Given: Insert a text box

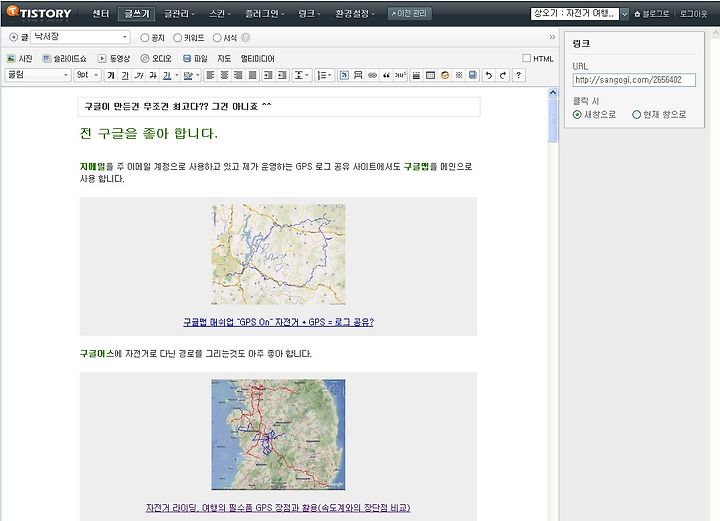Looking at the screenshot, I should (x=344, y=75).
